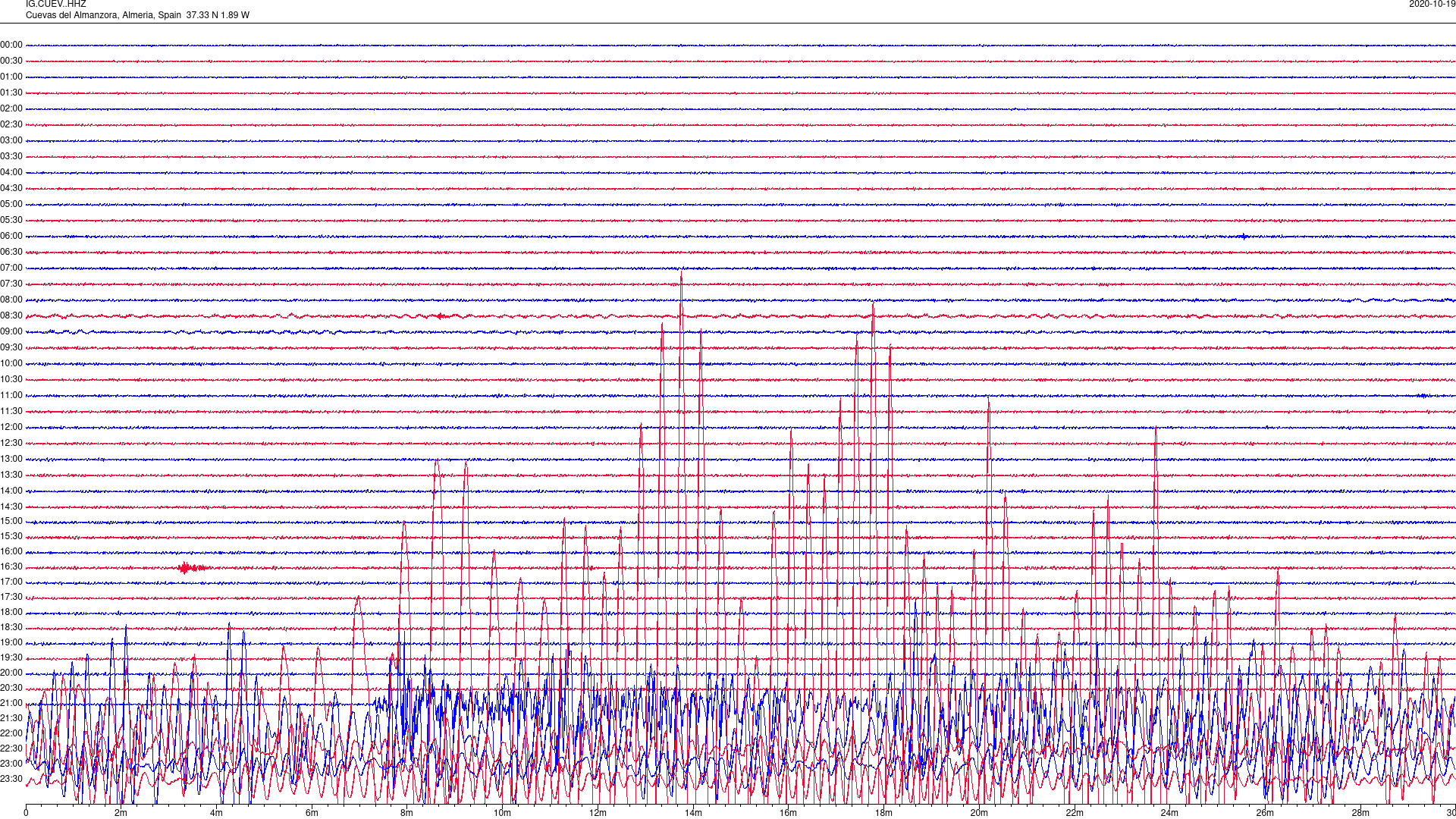Select the 11:30 time label
Image resolution: width=1456 pixels, height=819 pixels.
coord(11,411)
